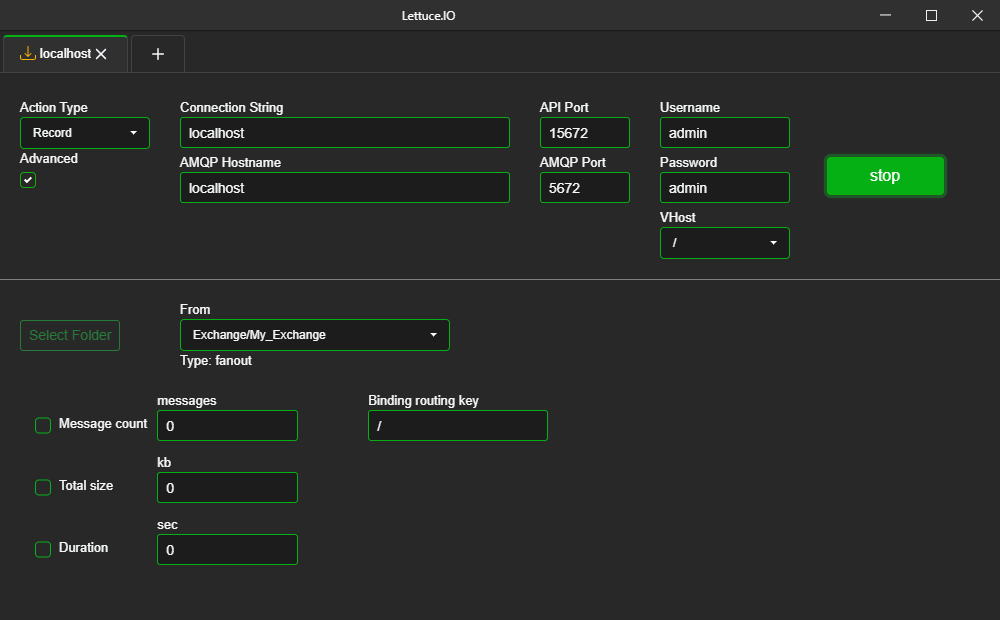This screenshot has width=1000, height=620.
Task: Click the API Port field showing 15672
Action: 585,133
